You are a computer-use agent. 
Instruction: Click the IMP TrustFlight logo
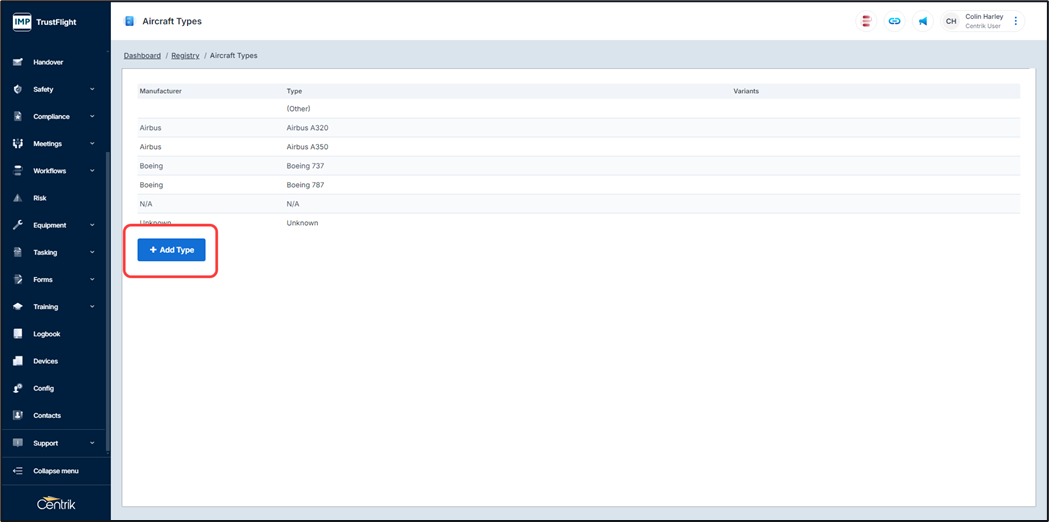click(x=44, y=21)
